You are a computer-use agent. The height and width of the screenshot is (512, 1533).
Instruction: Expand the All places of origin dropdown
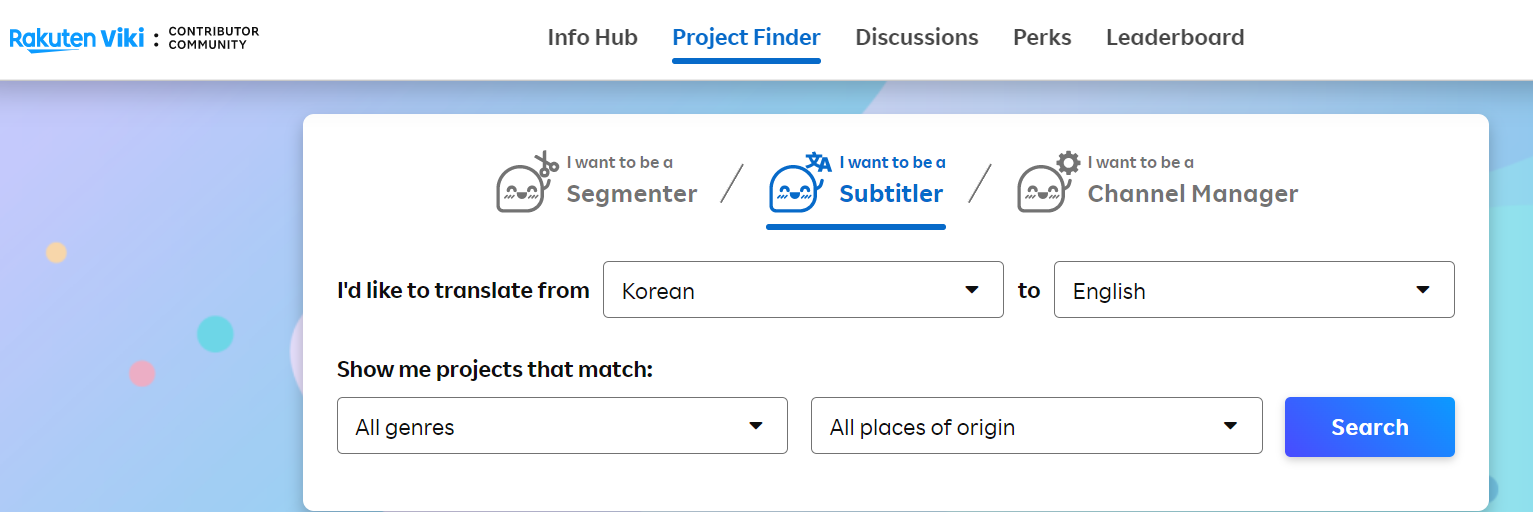[1035, 426]
